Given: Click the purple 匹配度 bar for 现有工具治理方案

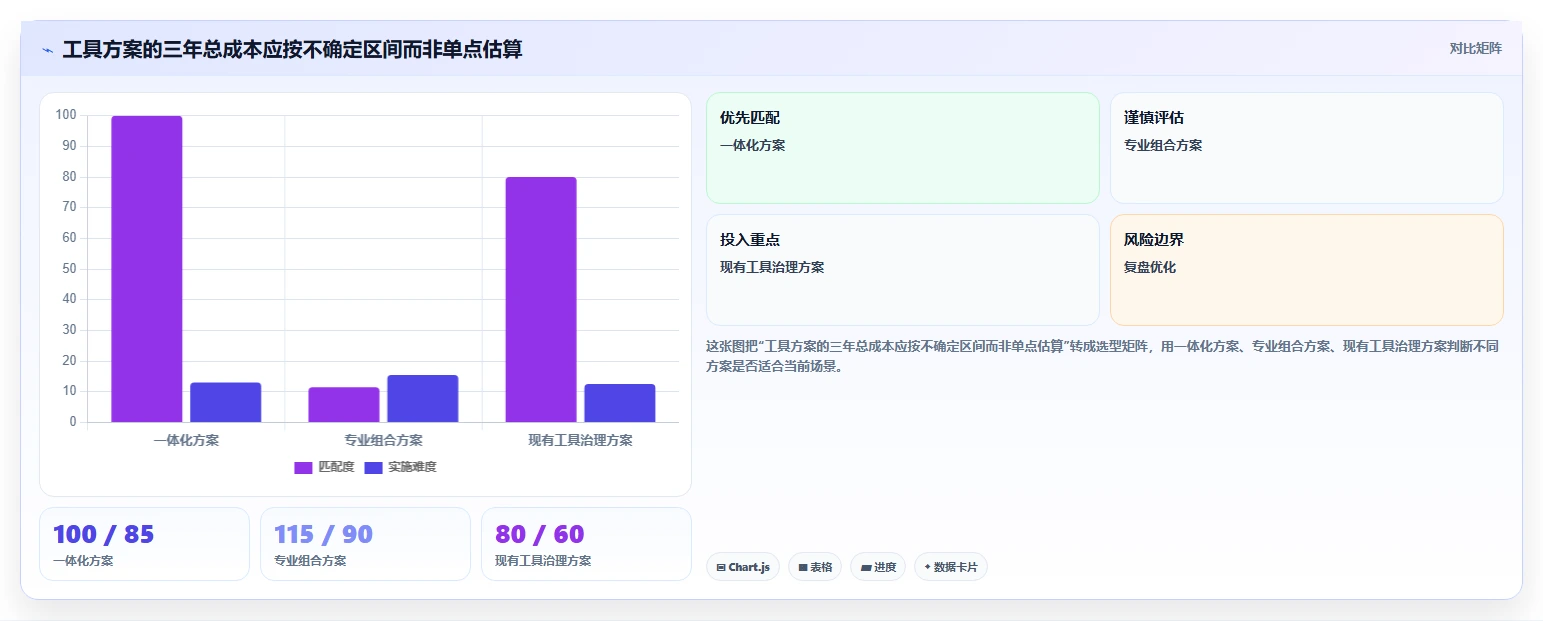Looking at the screenshot, I should point(541,299).
